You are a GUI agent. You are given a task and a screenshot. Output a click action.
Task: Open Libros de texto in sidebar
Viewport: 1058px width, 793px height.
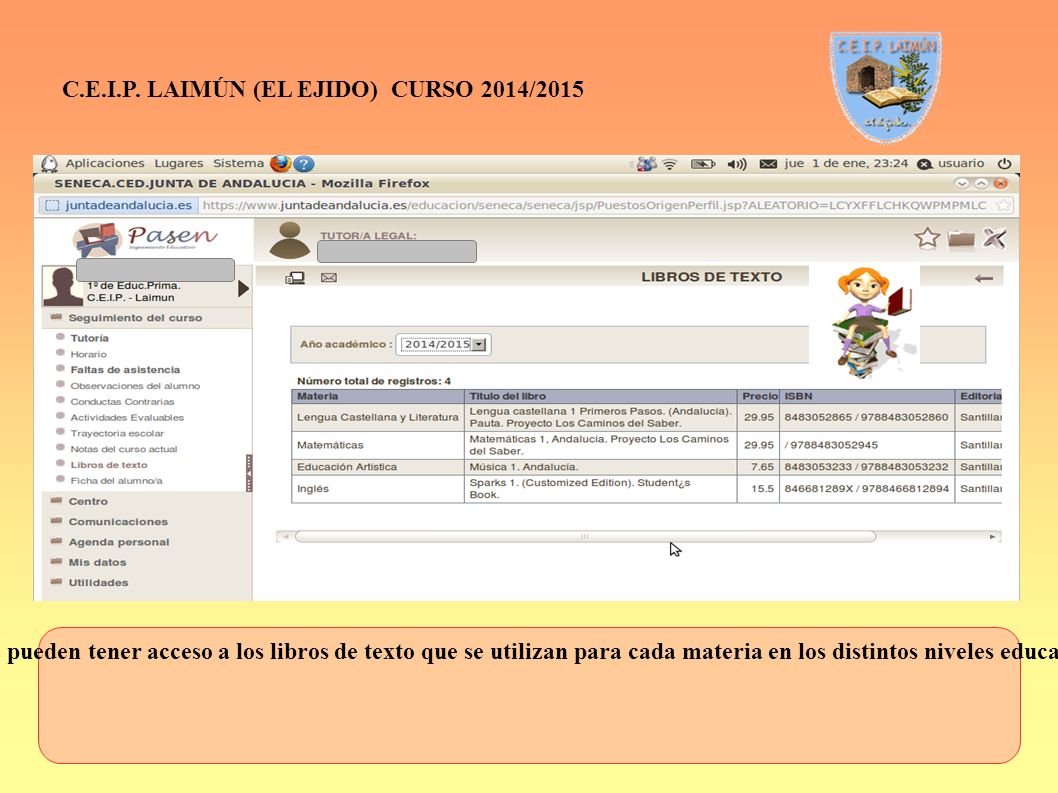pos(109,465)
